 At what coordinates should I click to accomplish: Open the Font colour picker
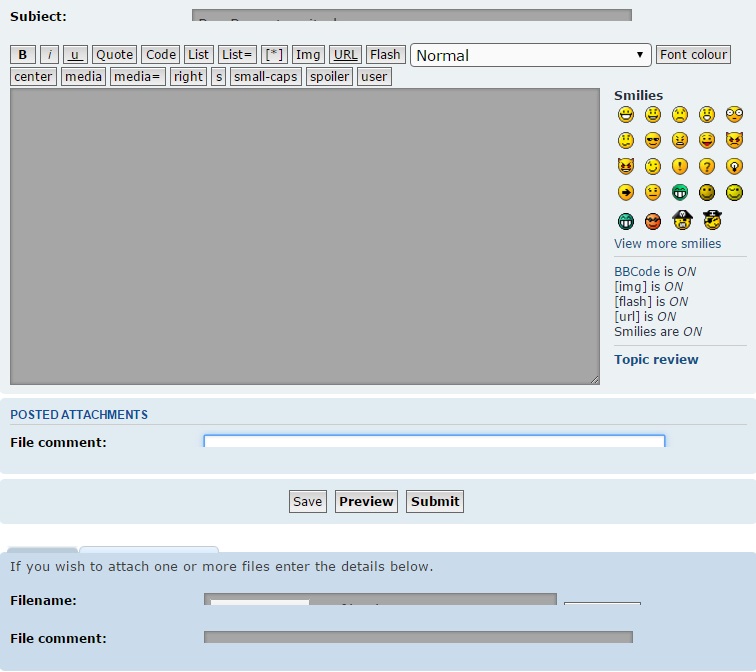693,54
